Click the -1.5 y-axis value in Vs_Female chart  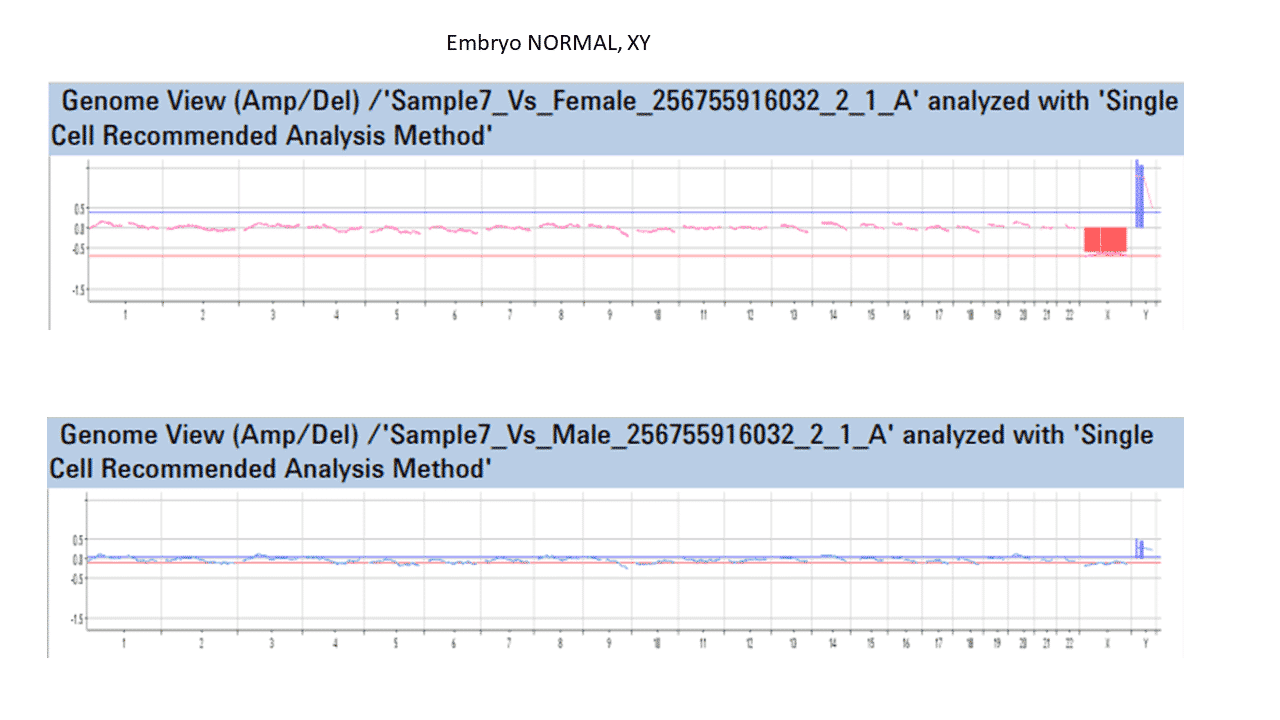pyautogui.click(x=78, y=290)
